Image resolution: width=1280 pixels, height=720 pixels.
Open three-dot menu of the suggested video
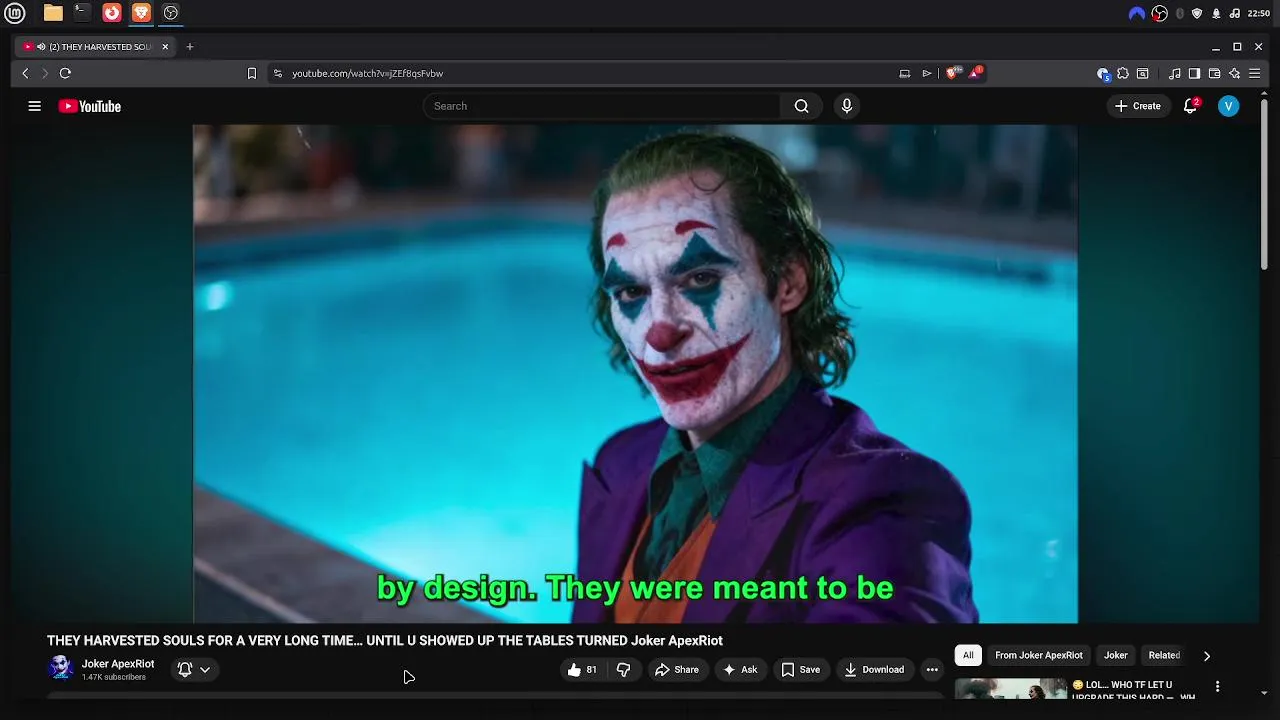click(1217, 686)
